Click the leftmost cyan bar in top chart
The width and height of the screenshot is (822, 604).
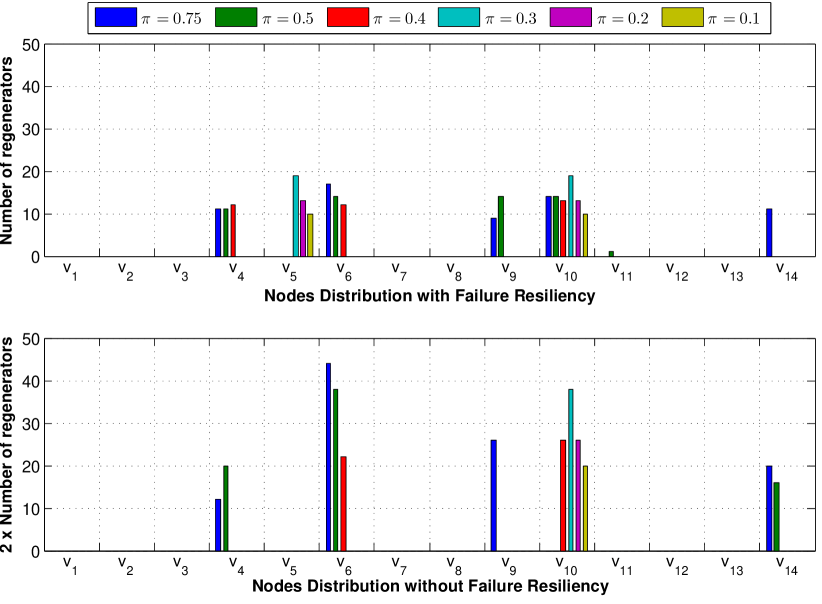point(295,216)
